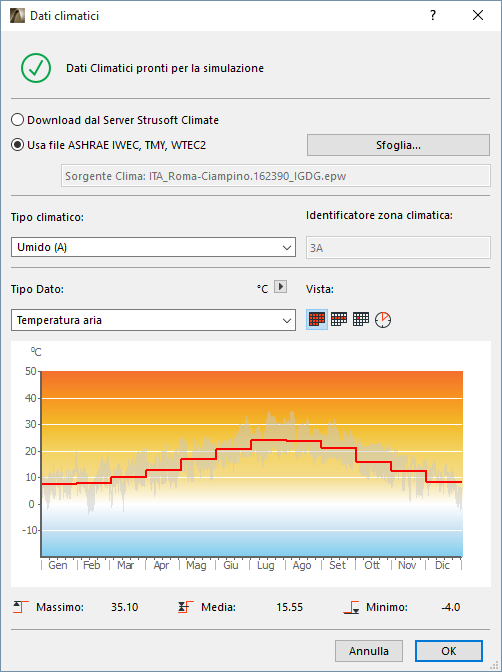Click the Media average value icon

tap(186, 607)
